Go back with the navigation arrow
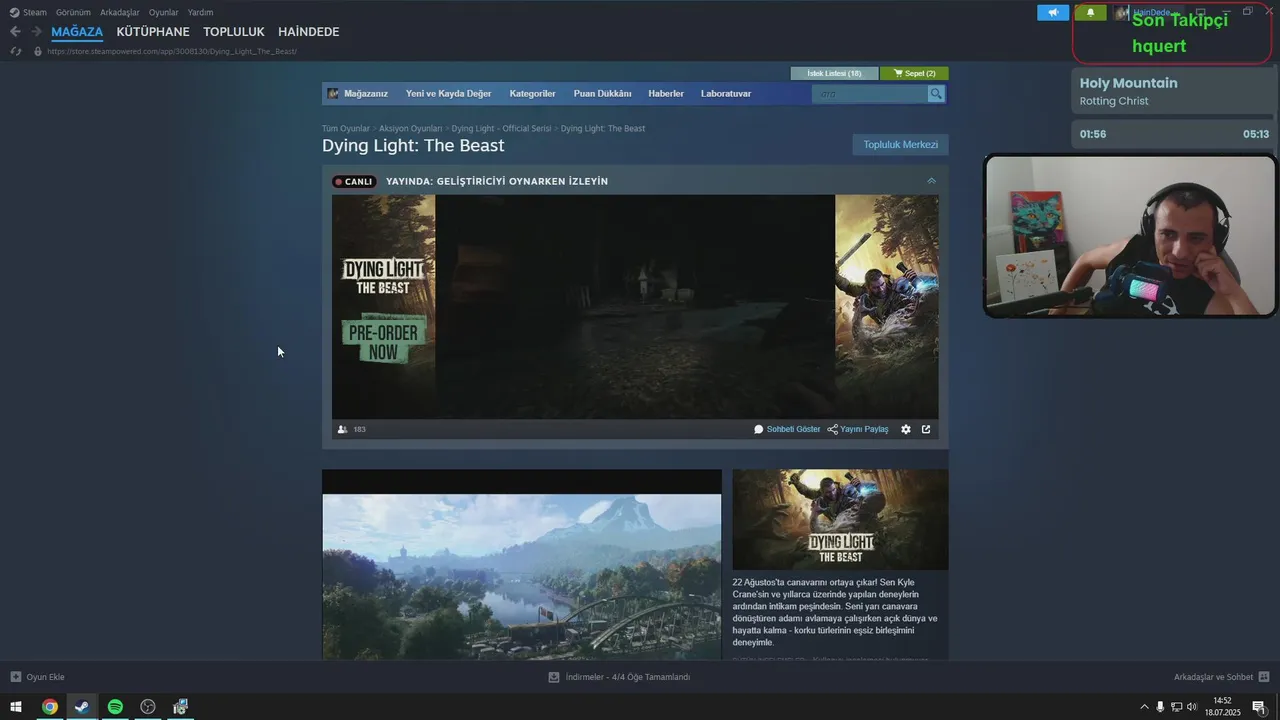This screenshot has height=720, width=1280. pos(15,32)
